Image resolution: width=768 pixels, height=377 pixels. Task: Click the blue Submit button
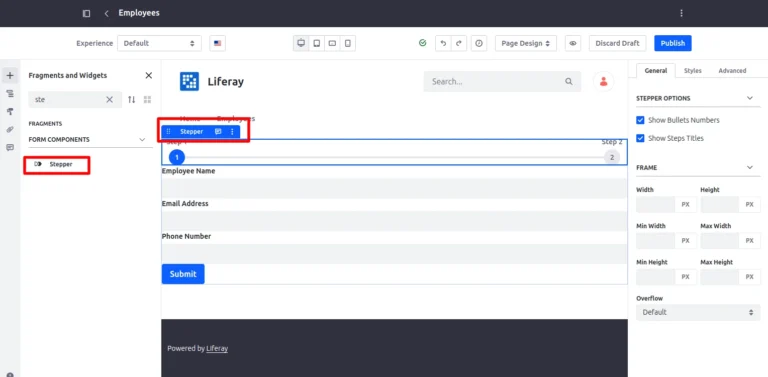point(183,274)
